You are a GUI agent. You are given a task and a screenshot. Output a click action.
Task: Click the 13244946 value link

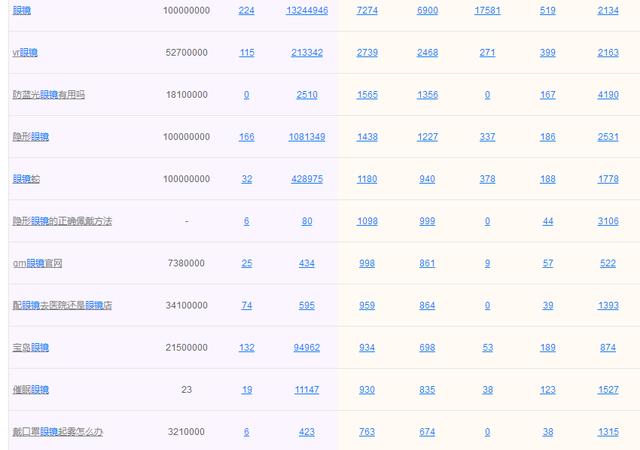pyautogui.click(x=307, y=11)
